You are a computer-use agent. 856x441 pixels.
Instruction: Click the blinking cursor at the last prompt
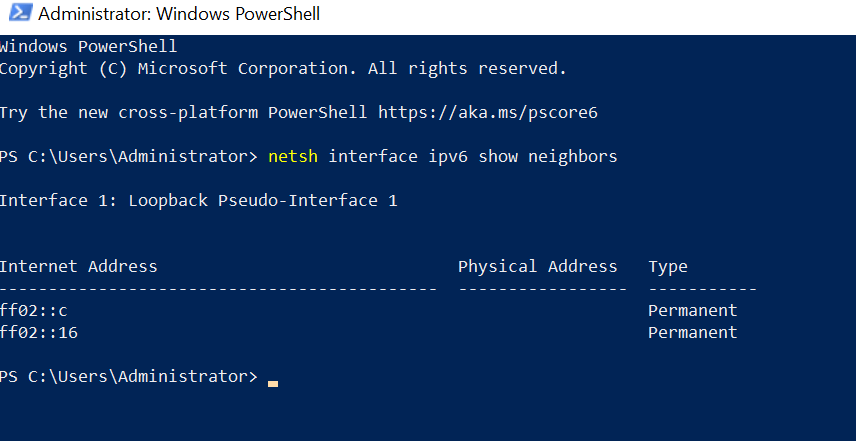[273, 384]
